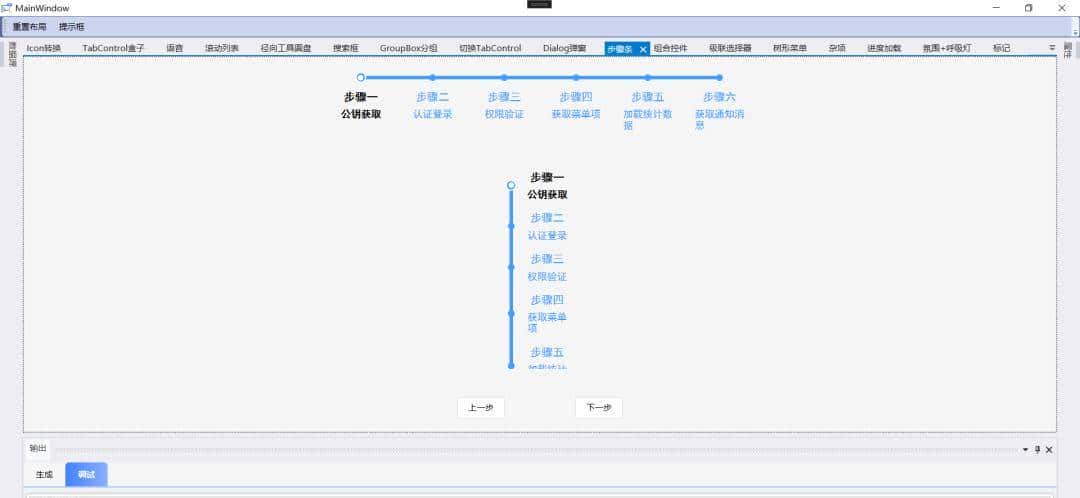Switch to the Icon转换 tab
1080x498 pixels.
click(43, 48)
